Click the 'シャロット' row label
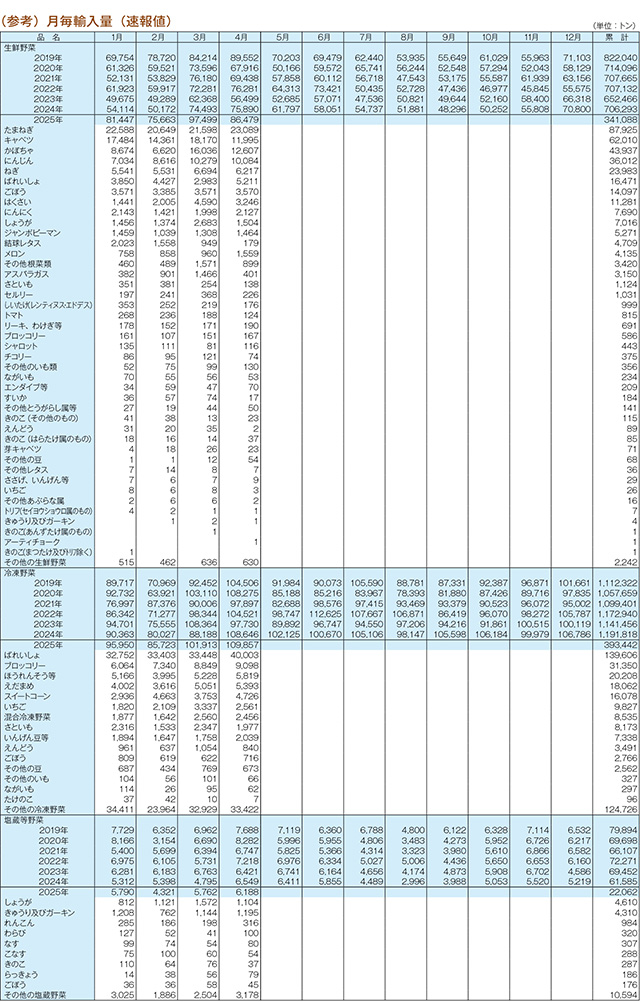640x1002 pixels. coord(22,346)
